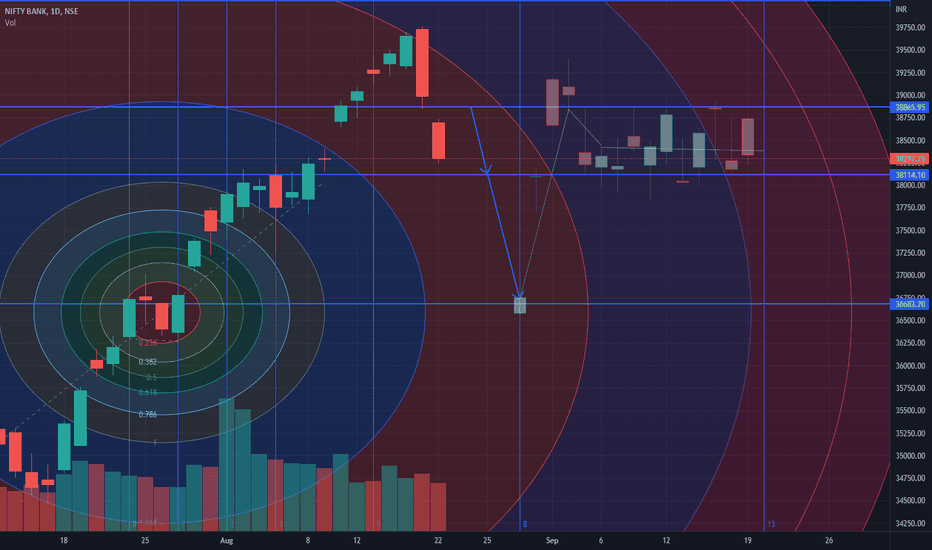Click the NIFTY BANK, 1D, NSE symbol title
This screenshot has width=932, height=550.
pos(41,11)
